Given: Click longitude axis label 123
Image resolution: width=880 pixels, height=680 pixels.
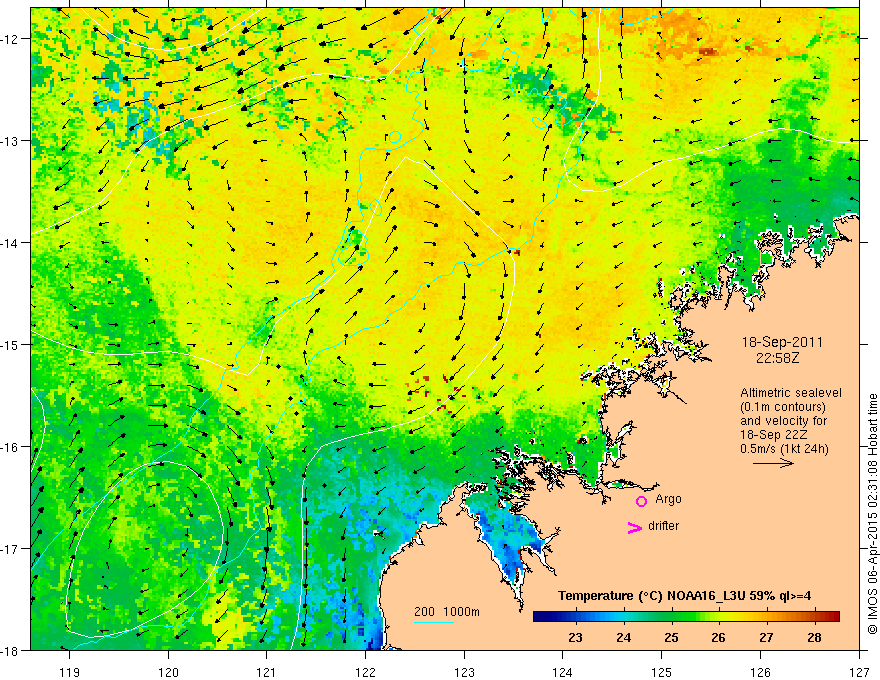Looking at the screenshot, I should (x=464, y=672).
